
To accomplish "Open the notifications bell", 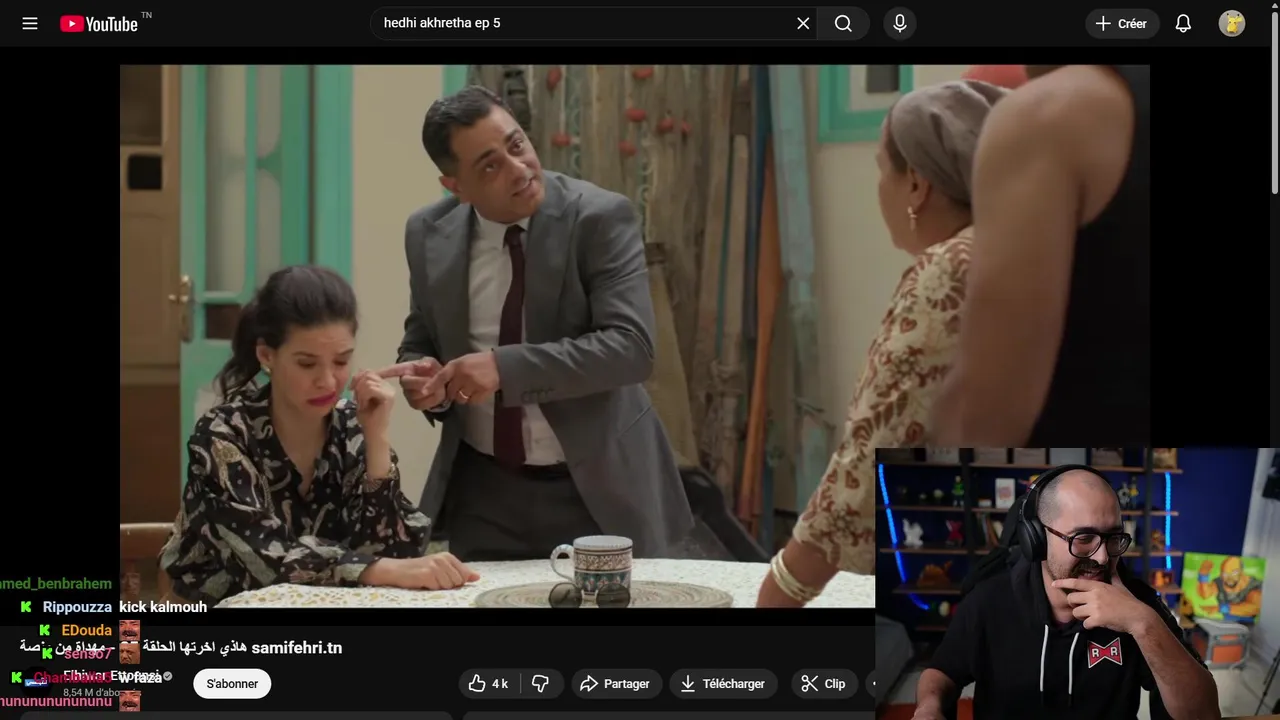I will pos(1183,23).
